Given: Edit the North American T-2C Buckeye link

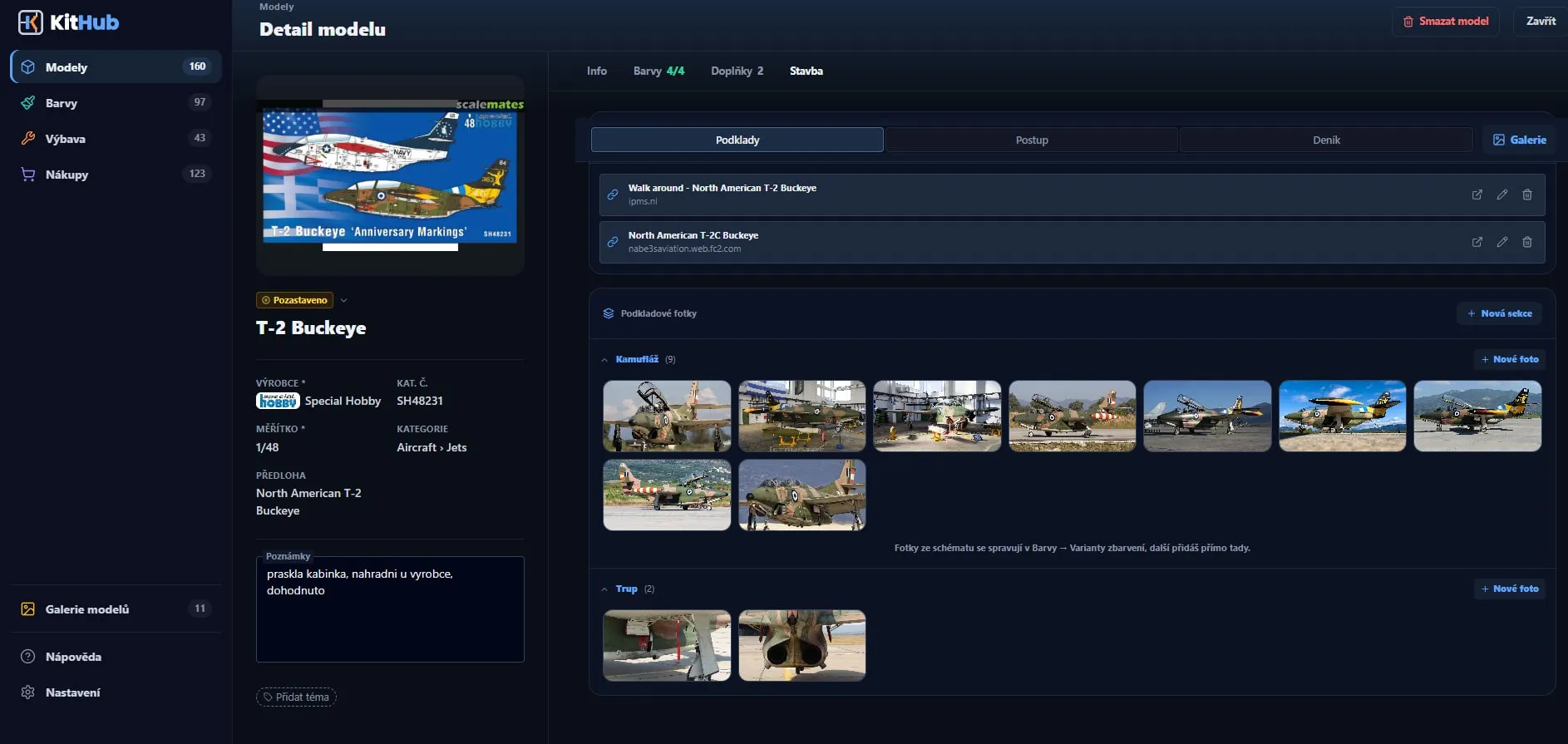Looking at the screenshot, I should pos(1502,242).
